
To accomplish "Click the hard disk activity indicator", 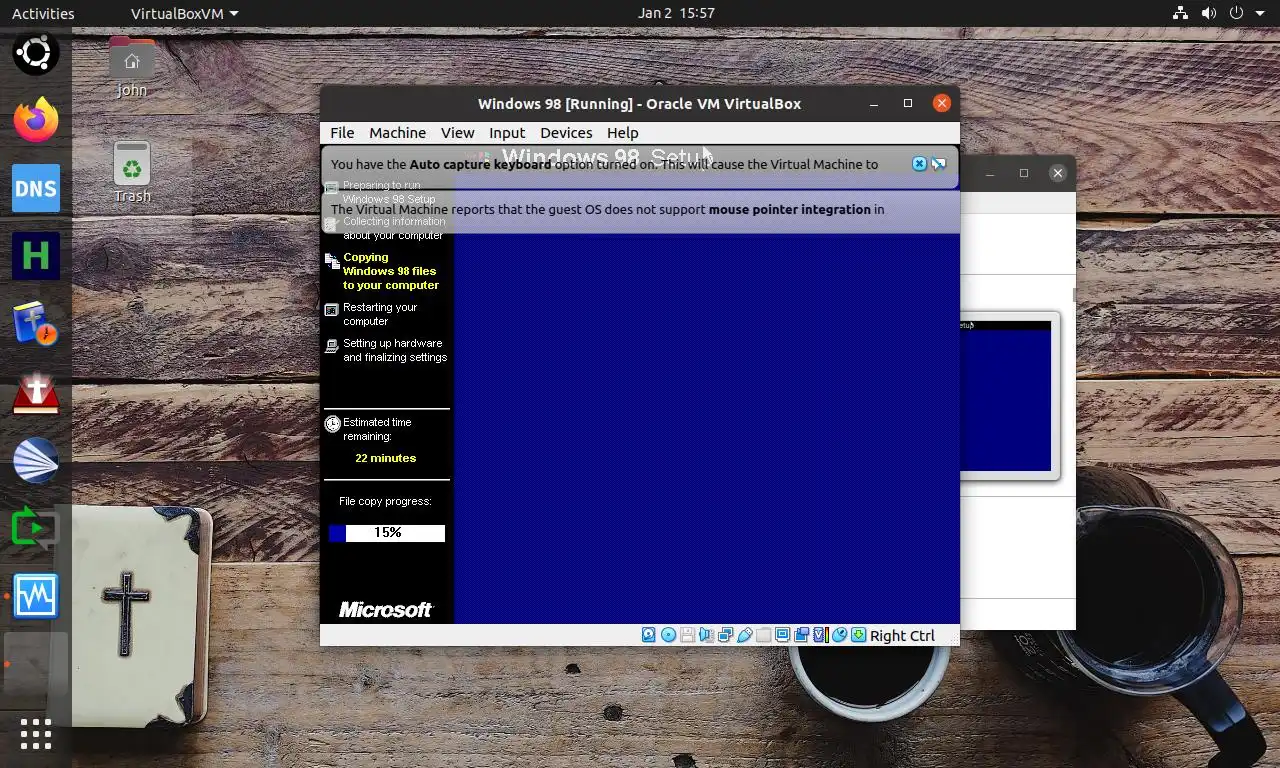I will 648,635.
